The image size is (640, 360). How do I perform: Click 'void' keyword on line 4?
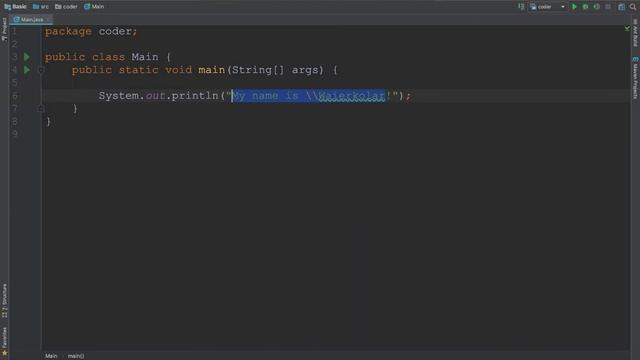[x=178, y=70]
